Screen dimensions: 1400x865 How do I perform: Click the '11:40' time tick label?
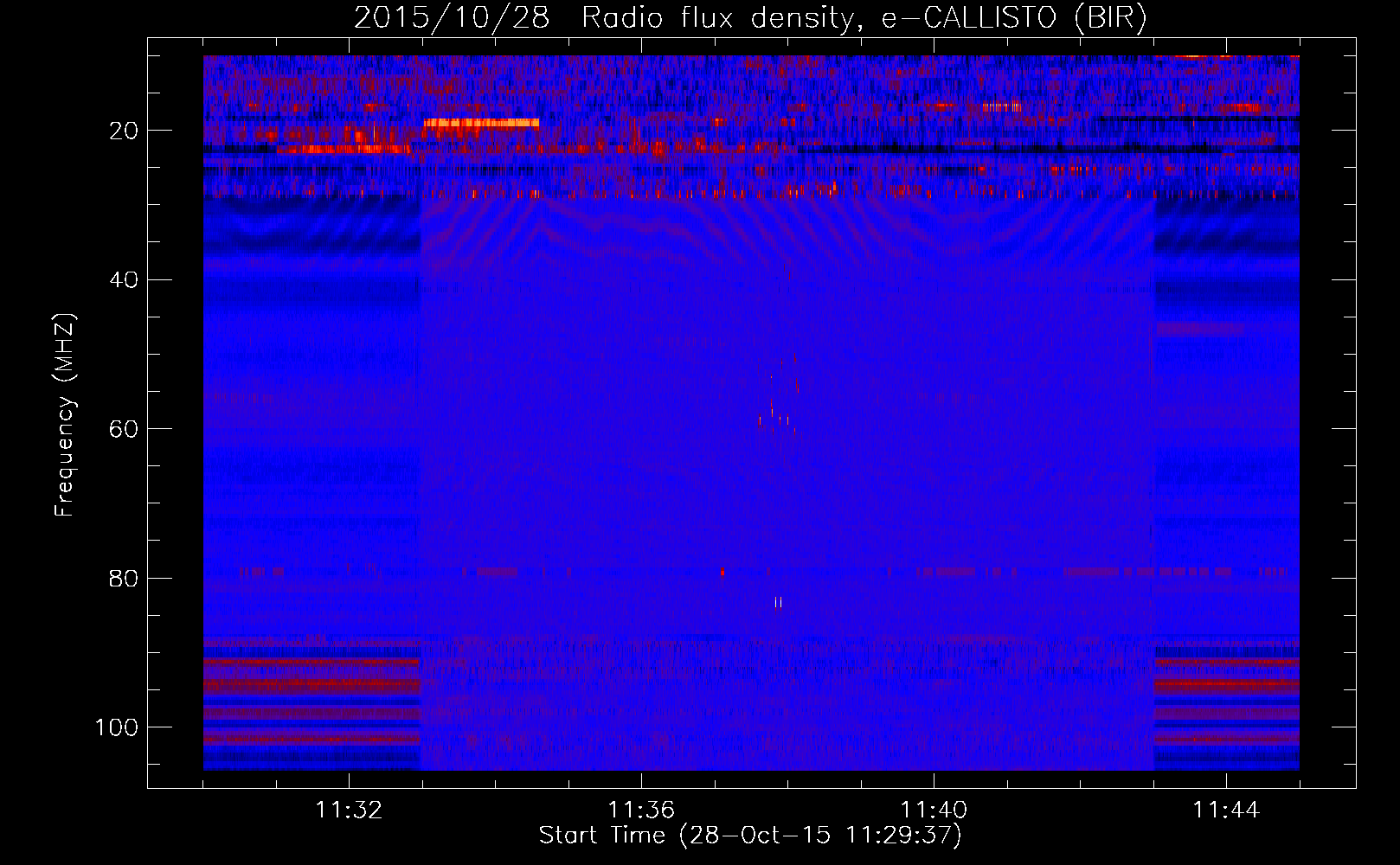934,811
